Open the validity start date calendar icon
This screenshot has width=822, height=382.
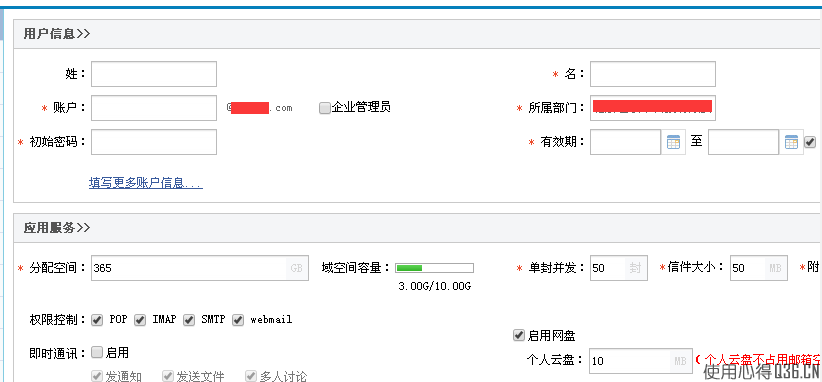[673, 142]
